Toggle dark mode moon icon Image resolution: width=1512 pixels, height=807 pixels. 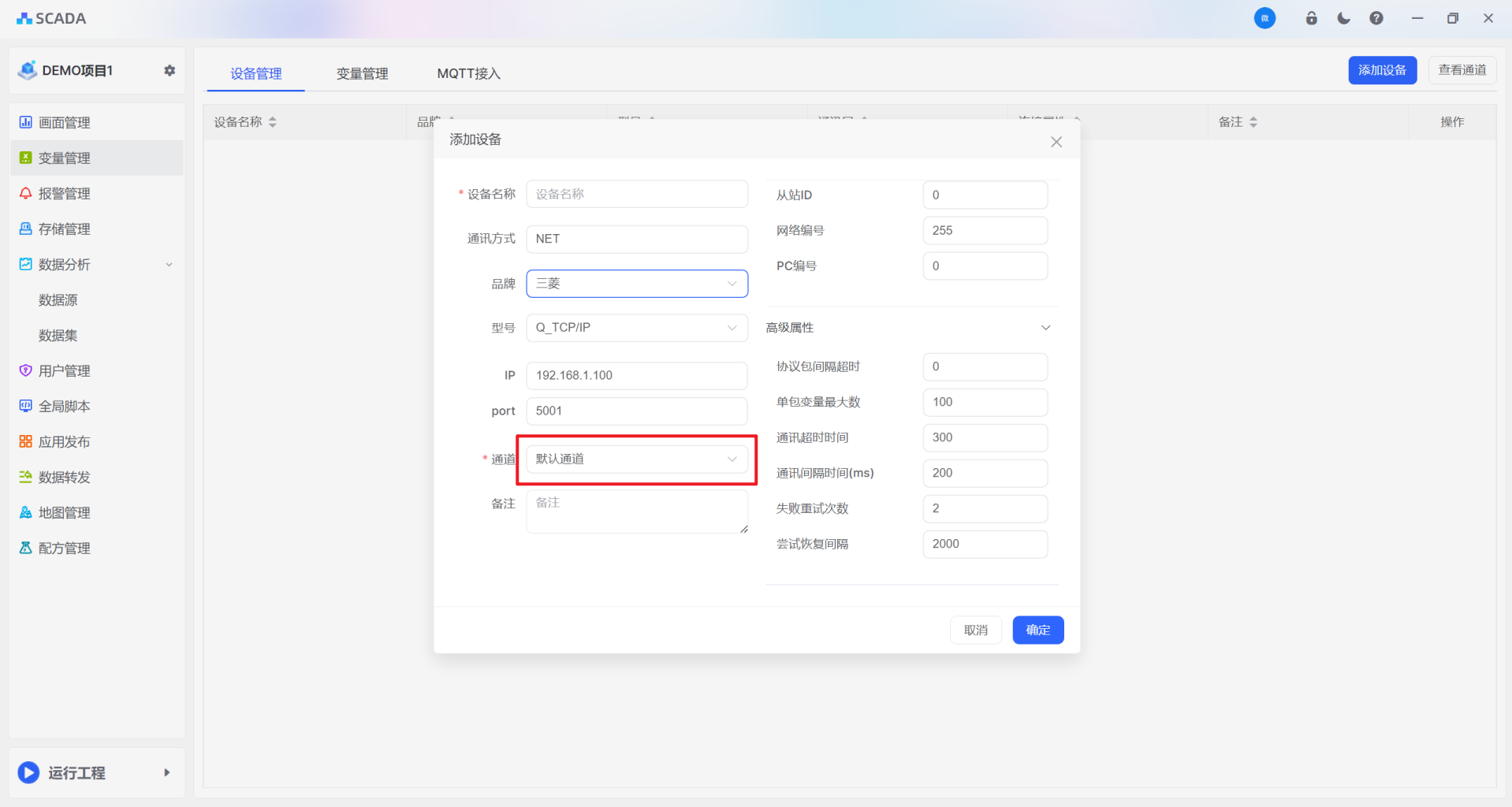click(1343, 18)
